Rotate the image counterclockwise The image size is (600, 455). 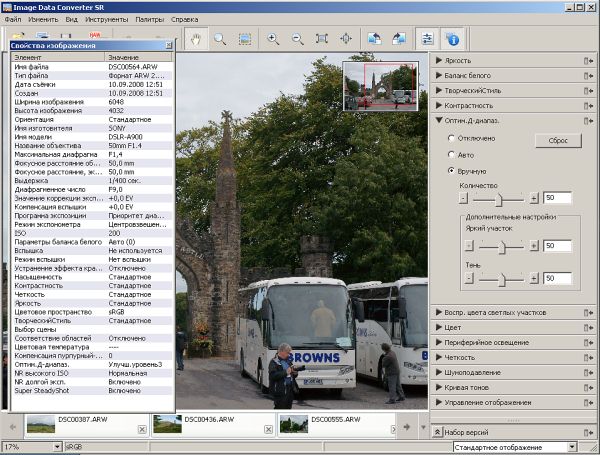[x=374, y=39]
